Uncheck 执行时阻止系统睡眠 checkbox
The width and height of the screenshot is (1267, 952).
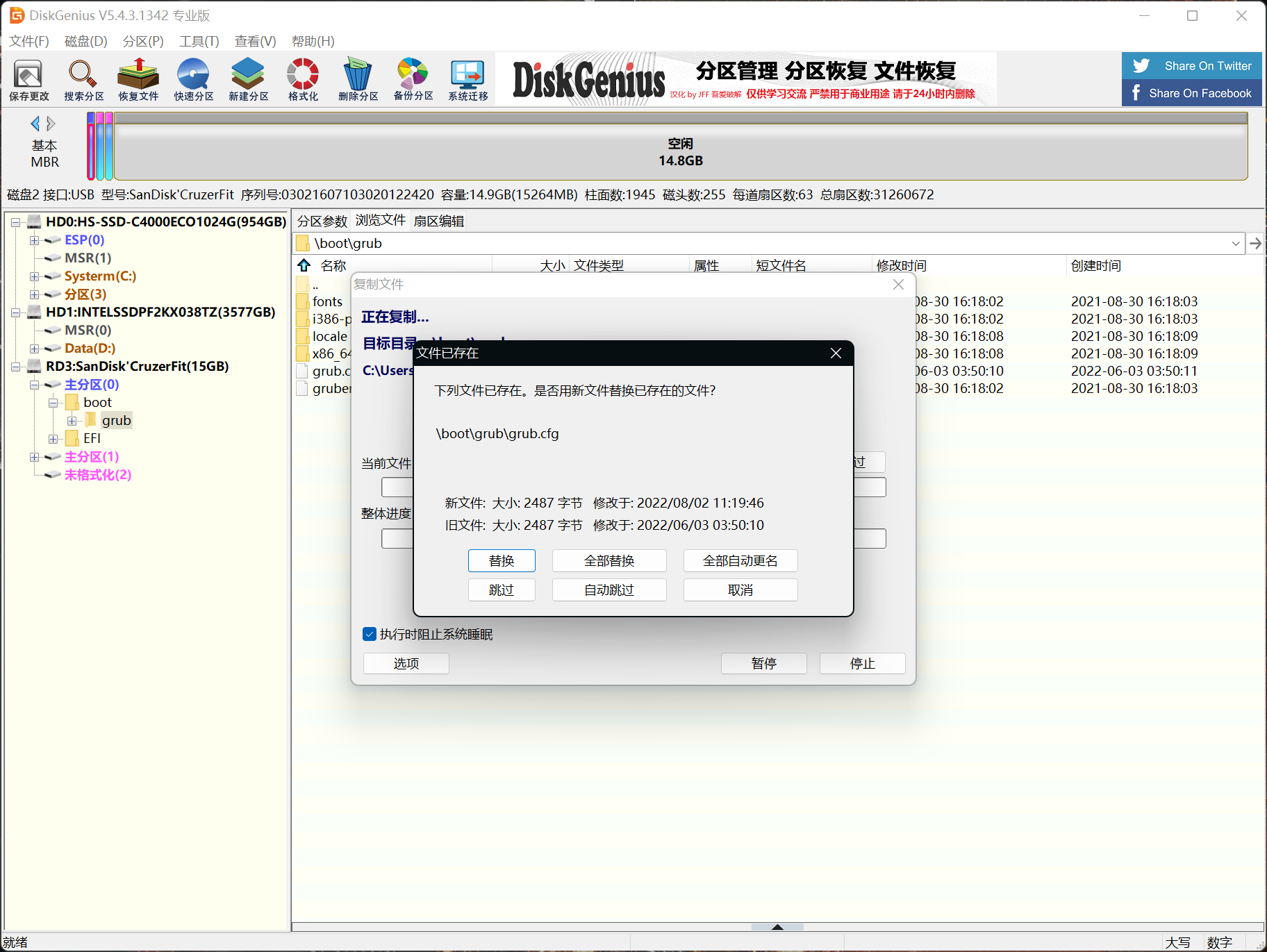pos(370,634)
